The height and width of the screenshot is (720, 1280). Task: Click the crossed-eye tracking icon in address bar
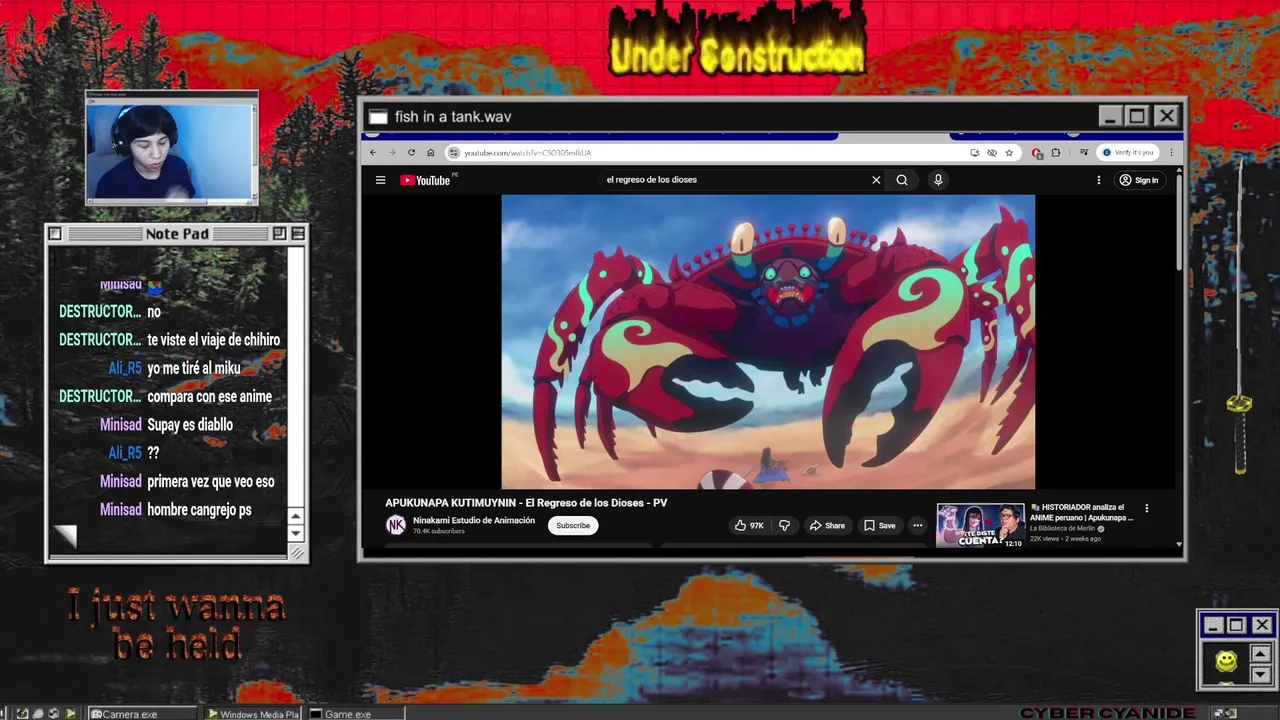[992, 153]
